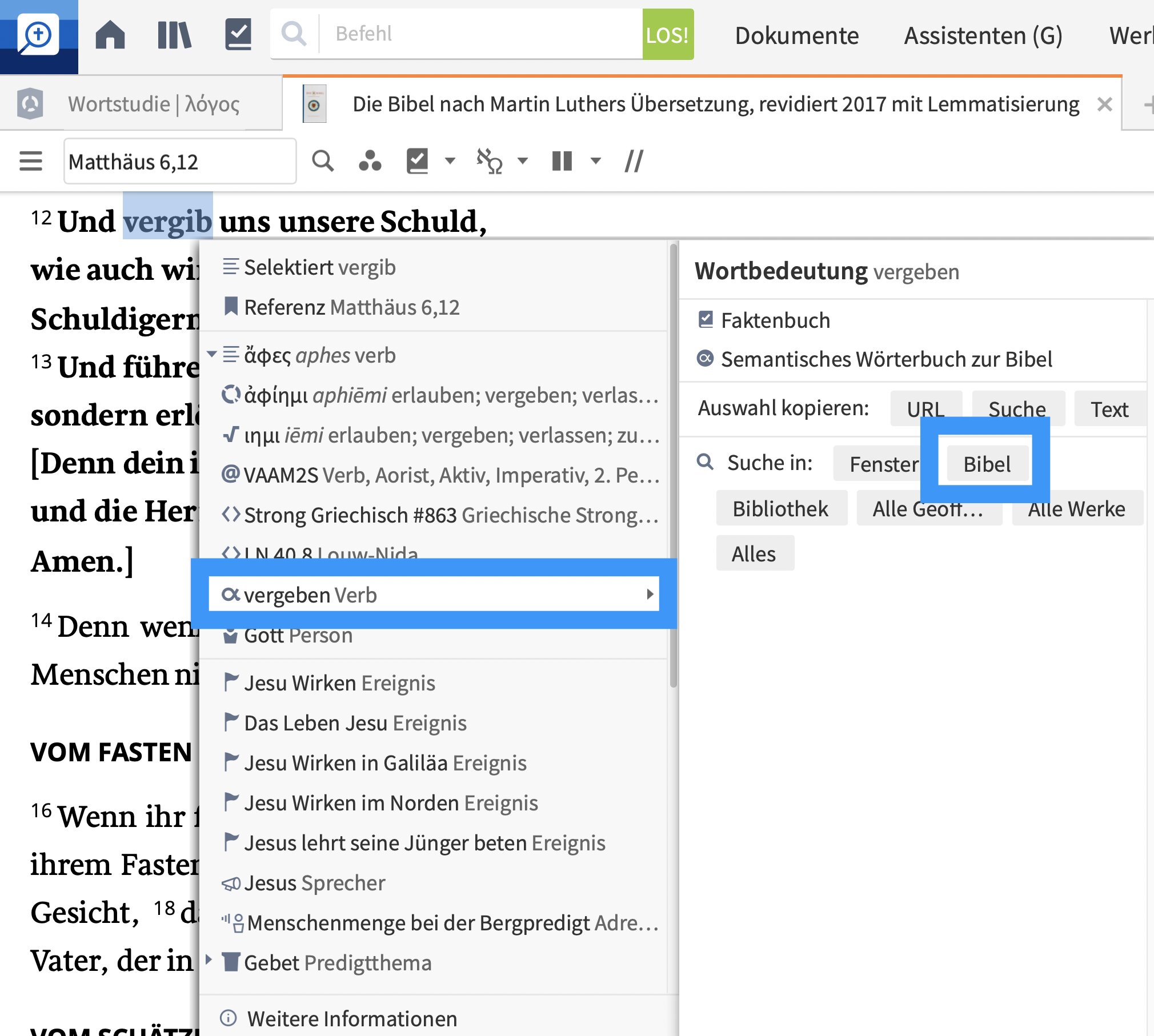Viewport: 1154px width, 1036px height.
Task: Open the documents checklist icon in top bar
Action: coord(238,34)
